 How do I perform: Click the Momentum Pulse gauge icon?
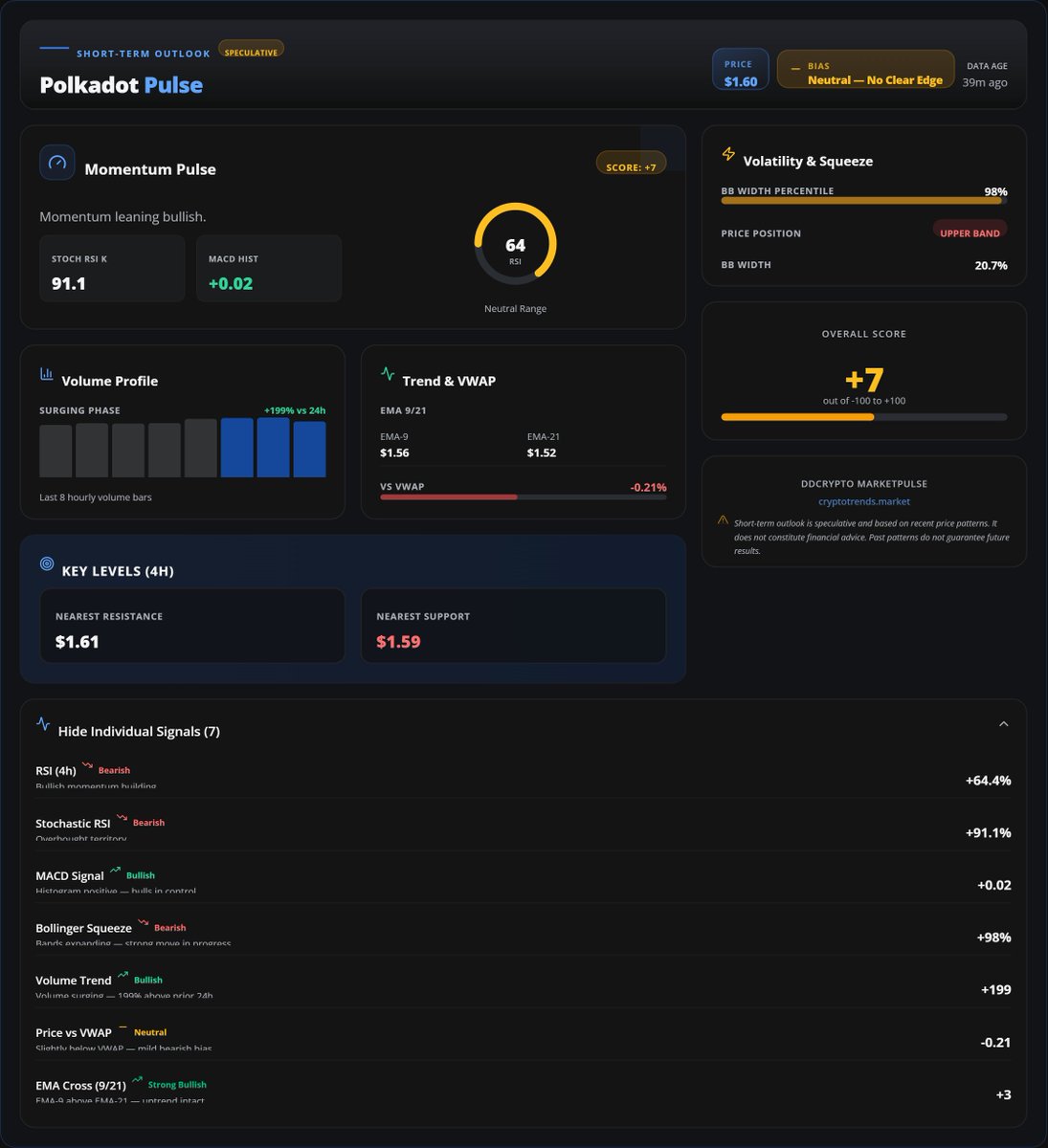(56, 163)
